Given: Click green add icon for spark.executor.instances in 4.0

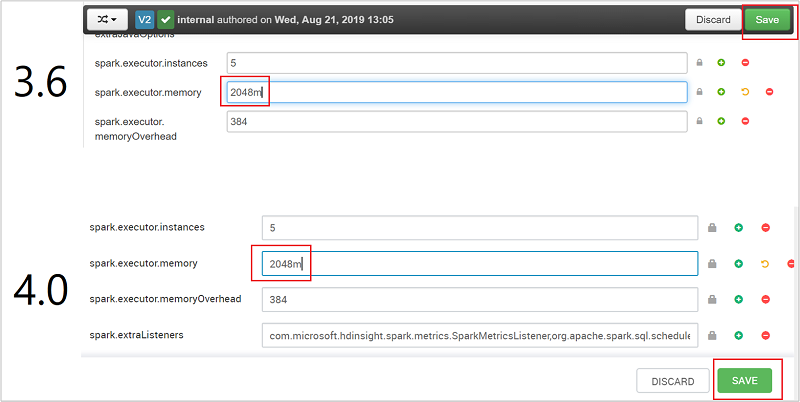Looking at the screenshot, I should click(x=738, y=228).
